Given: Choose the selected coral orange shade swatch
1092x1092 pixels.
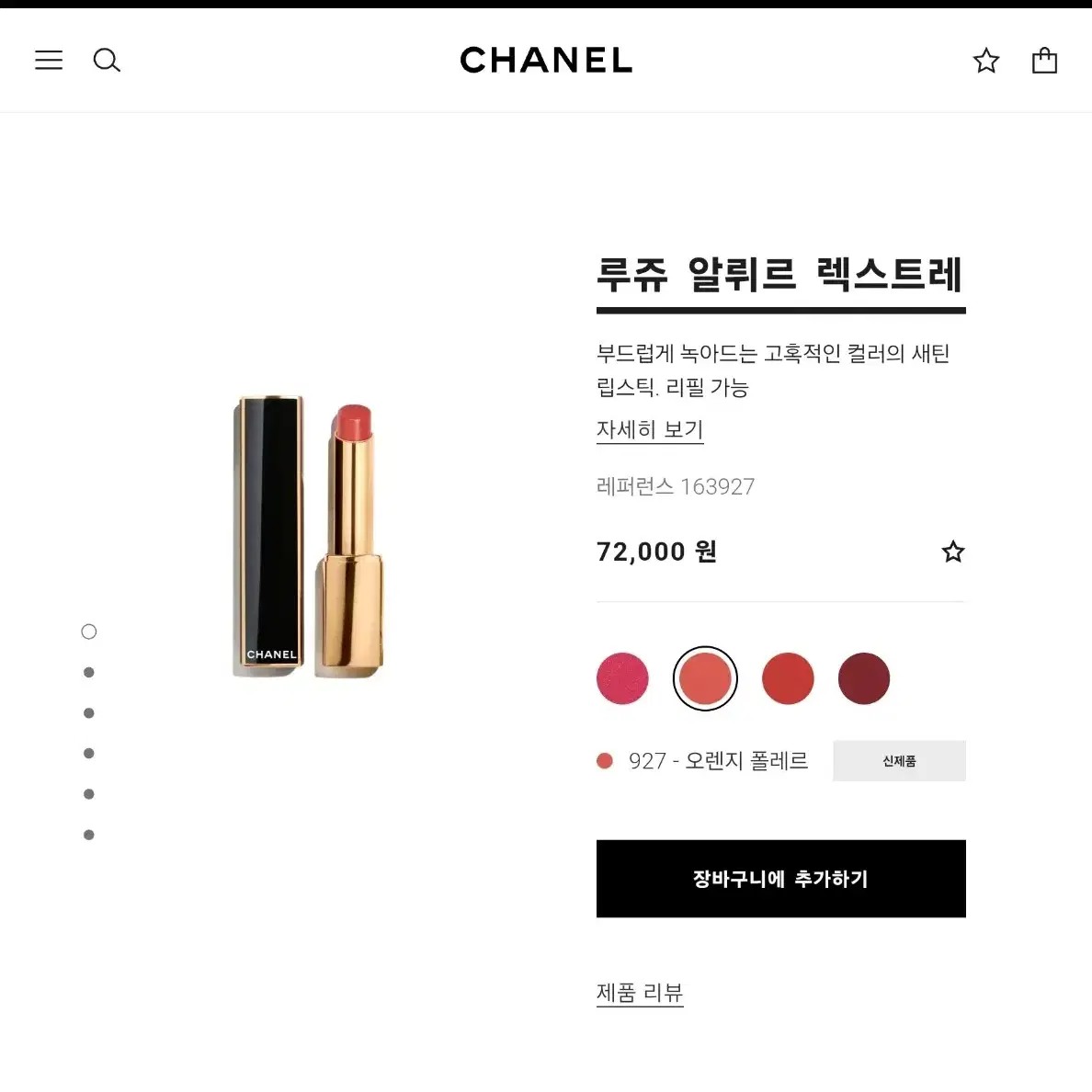Looking at the screenshot, I should [x=705, y=678].
